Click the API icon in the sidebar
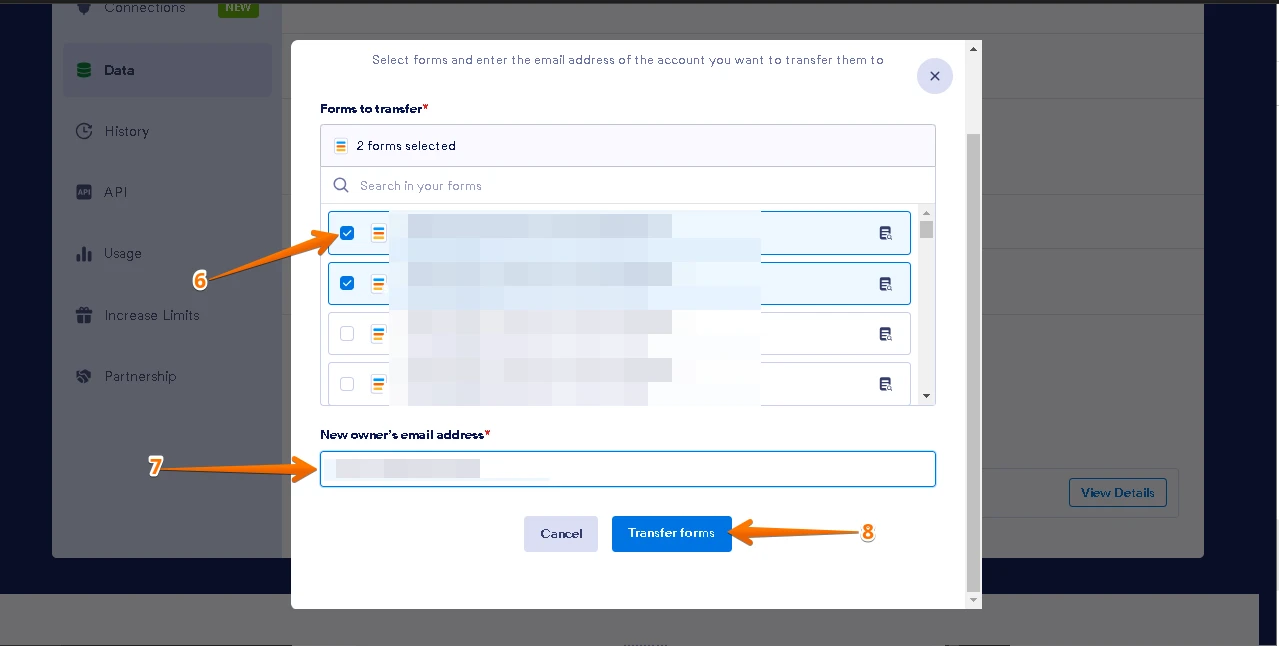The width and height of the screenshot is (1279, 646). pos(84,192)
